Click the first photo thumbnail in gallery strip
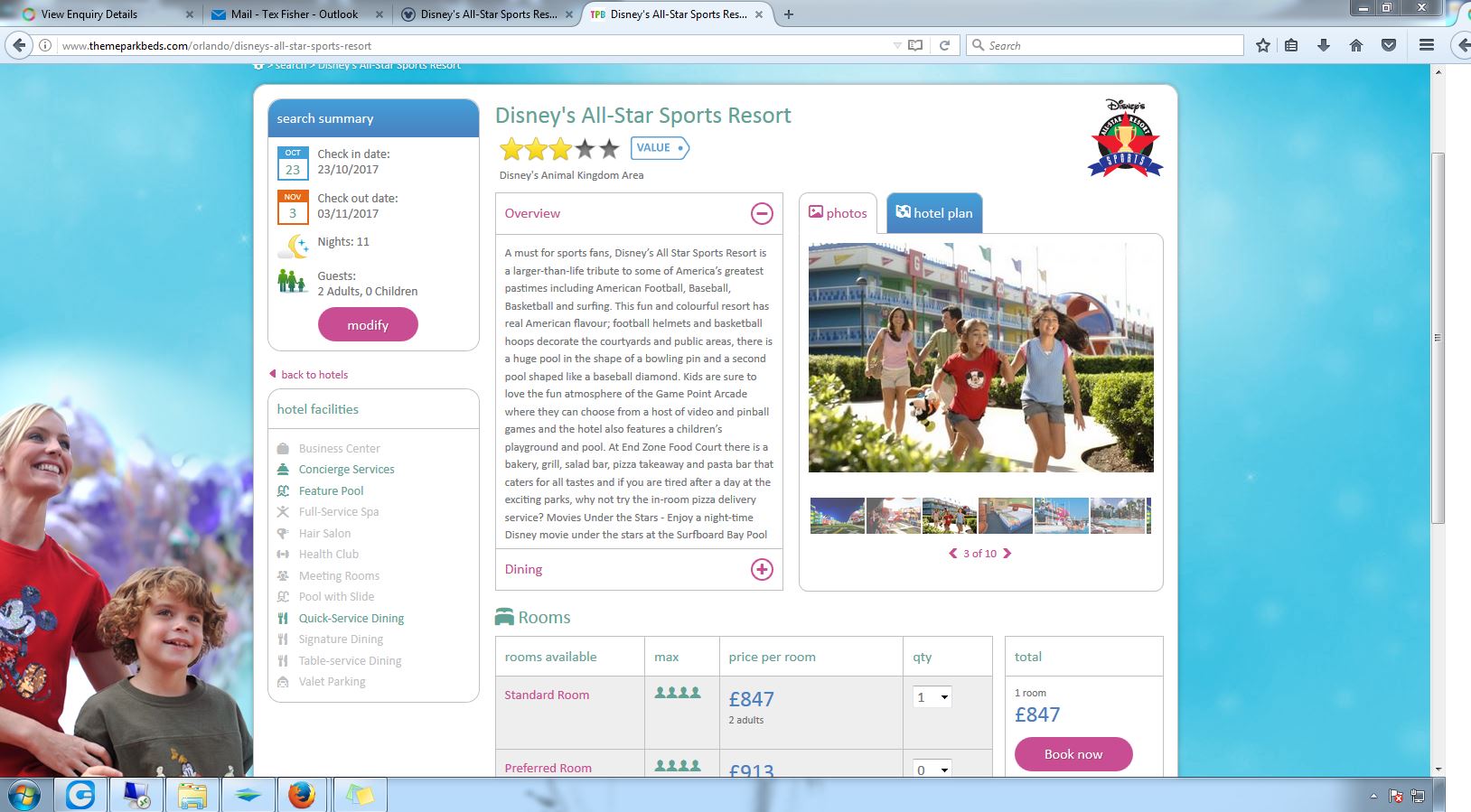 pyautogui.click(x=838, y=516)
